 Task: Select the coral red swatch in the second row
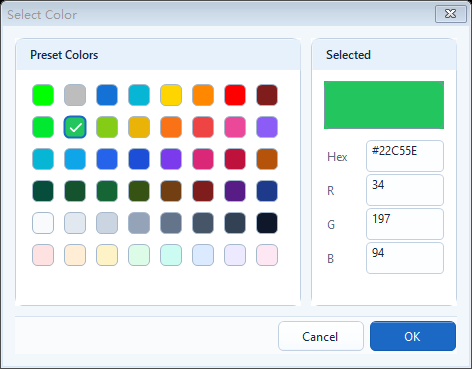(203, 127)
